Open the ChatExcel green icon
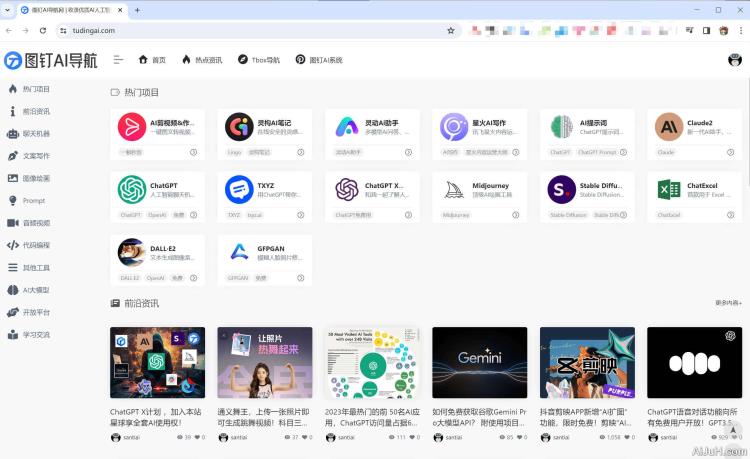Viewport: 750px width, 459px height. (x=670, y=189)
